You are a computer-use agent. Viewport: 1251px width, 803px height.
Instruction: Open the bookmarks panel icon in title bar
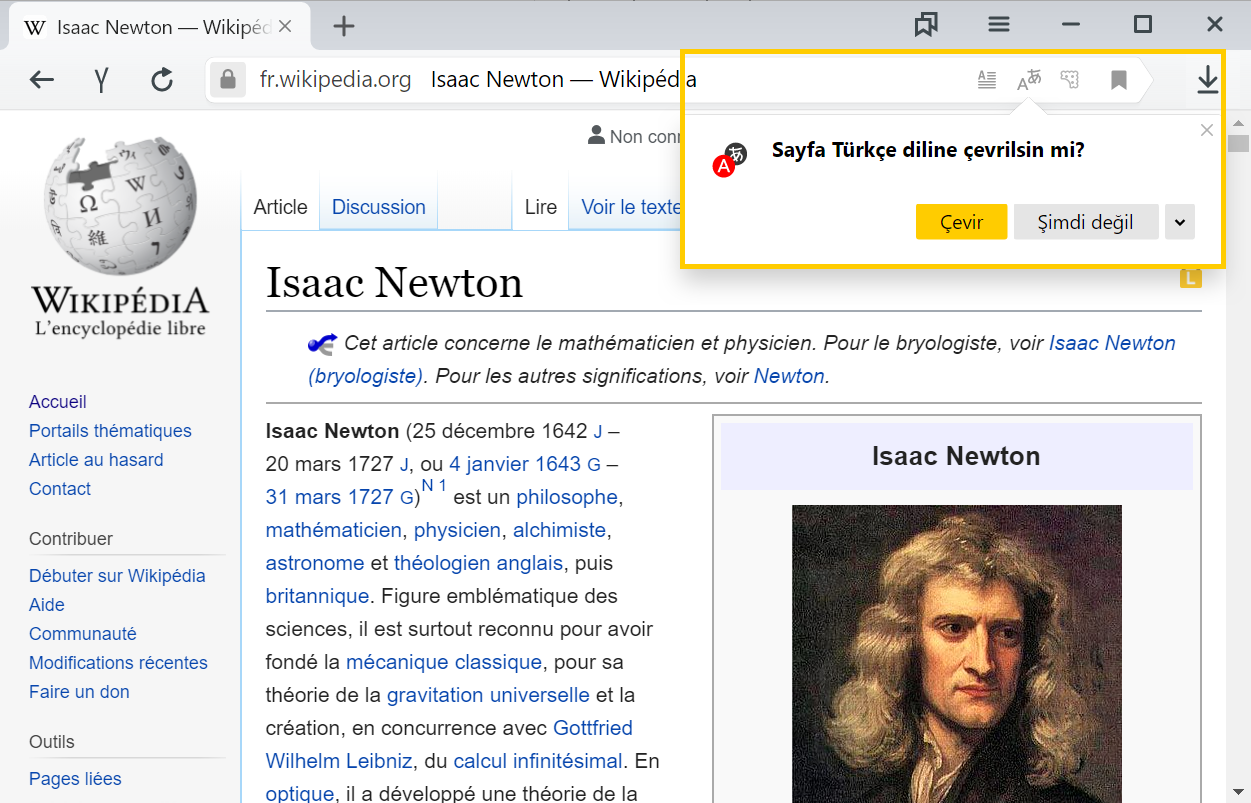(x=926, y=25)
